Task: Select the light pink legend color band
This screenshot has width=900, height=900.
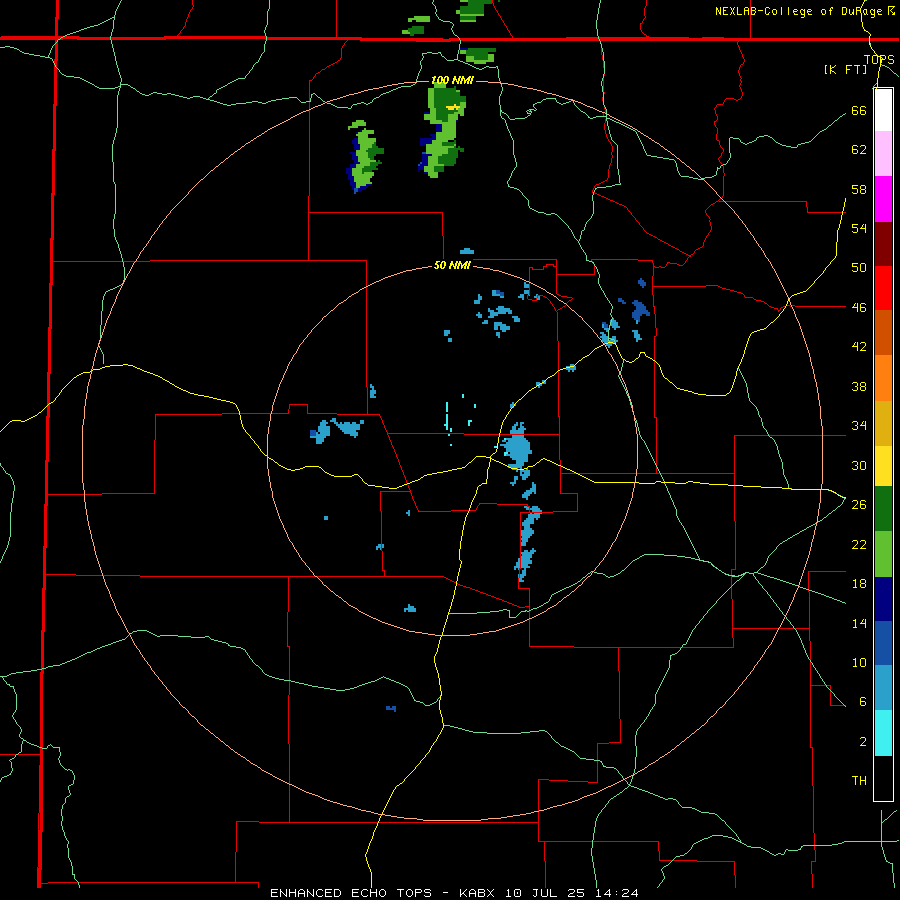Action: click(883, 154)
